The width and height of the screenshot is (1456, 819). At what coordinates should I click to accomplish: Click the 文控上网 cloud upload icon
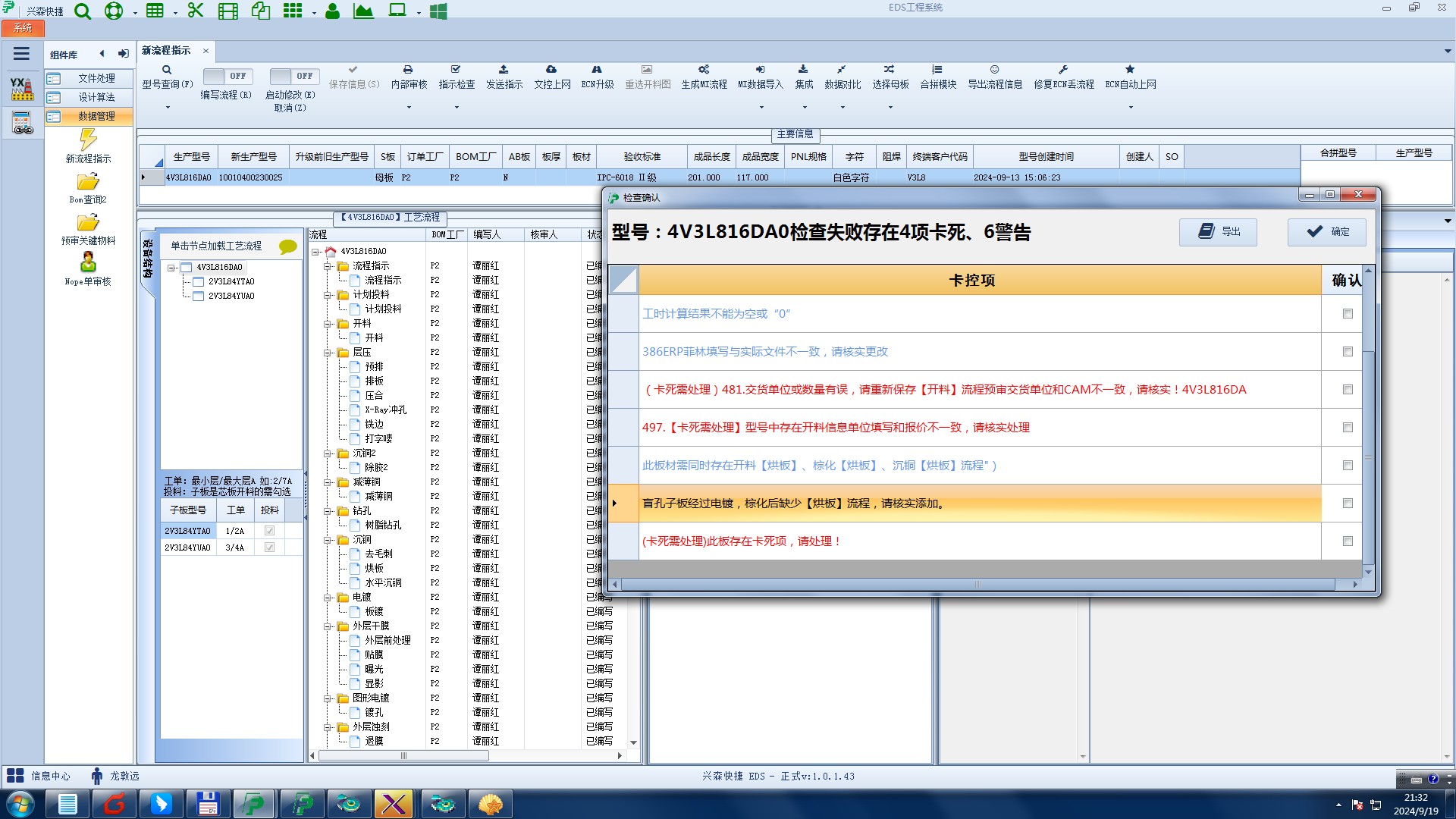point(551,70)
